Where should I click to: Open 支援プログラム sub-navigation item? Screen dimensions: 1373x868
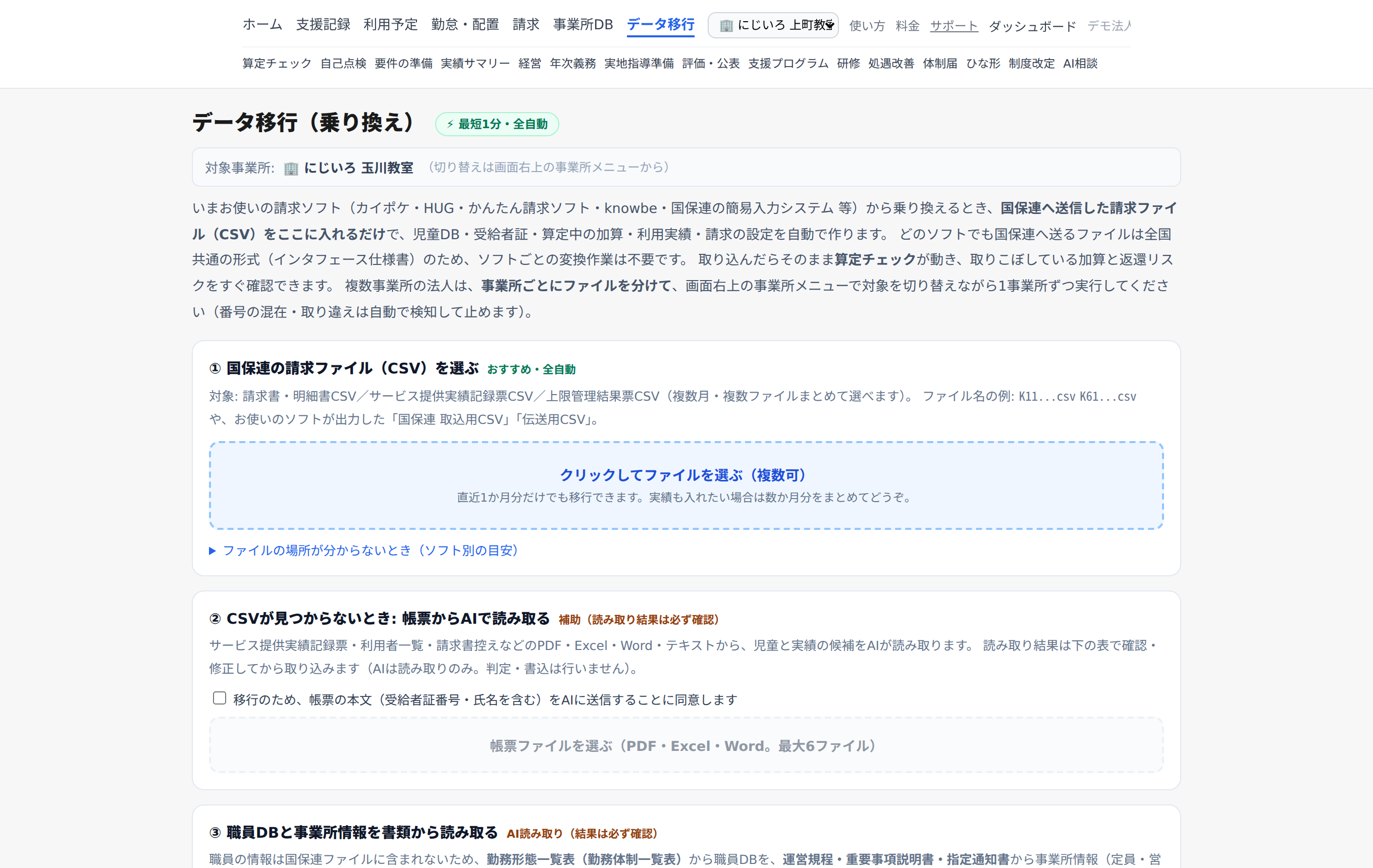click(788, 63)
